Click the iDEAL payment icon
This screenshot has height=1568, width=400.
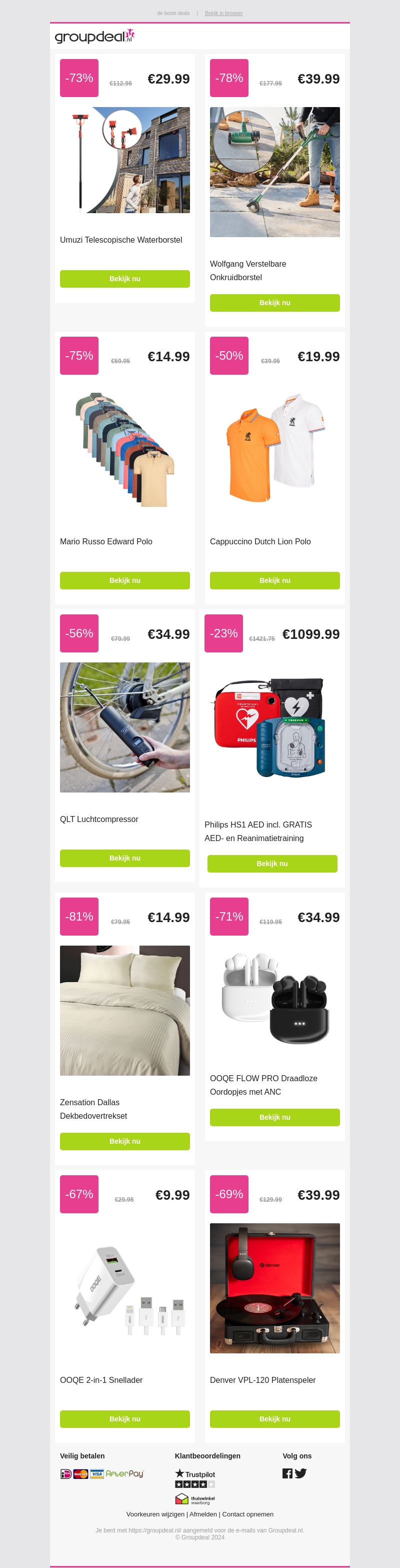pos(65,1473)
